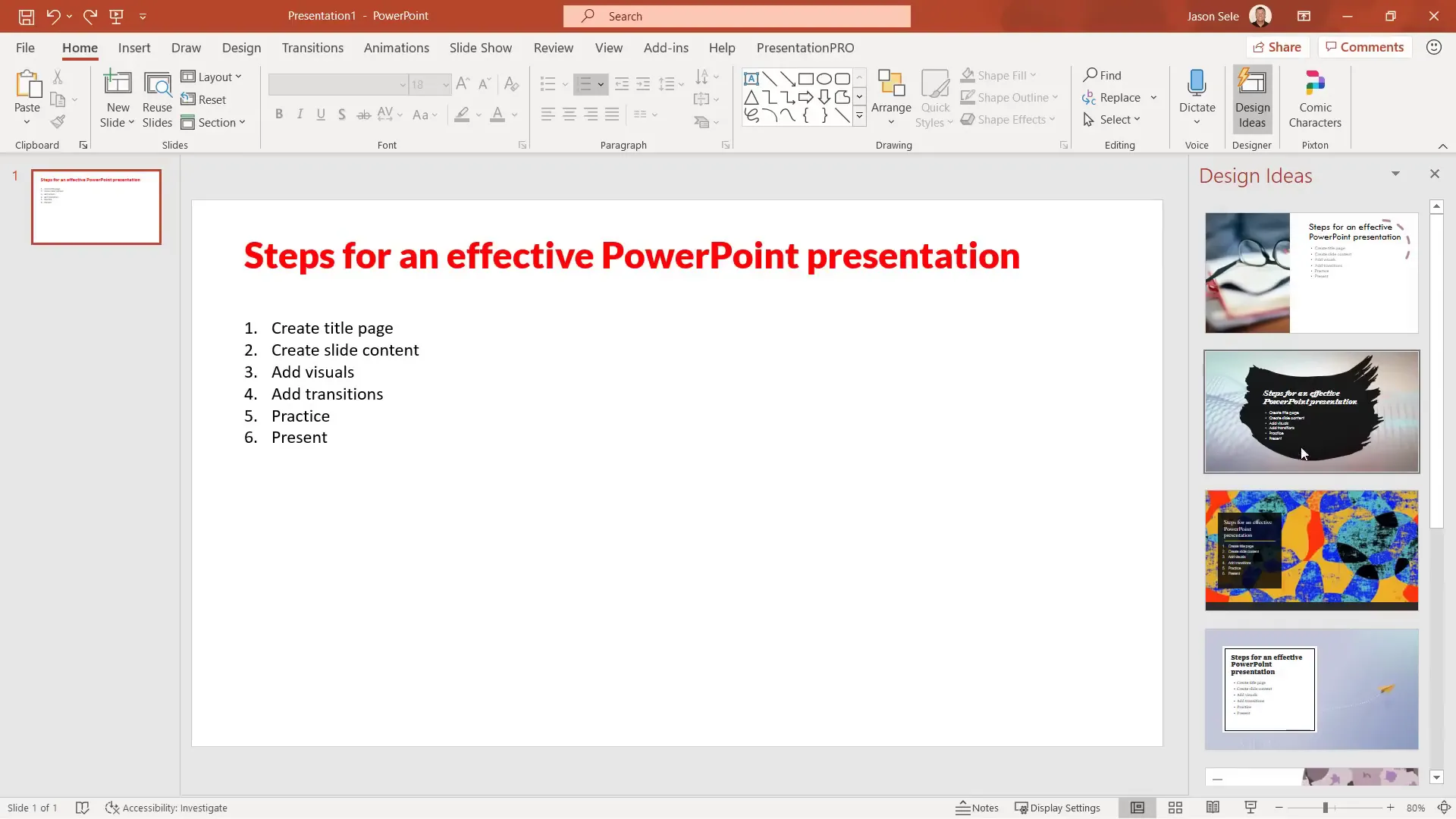
Task: Click the Comments button
Action: pyautogui.click(x=1364, y=47)
